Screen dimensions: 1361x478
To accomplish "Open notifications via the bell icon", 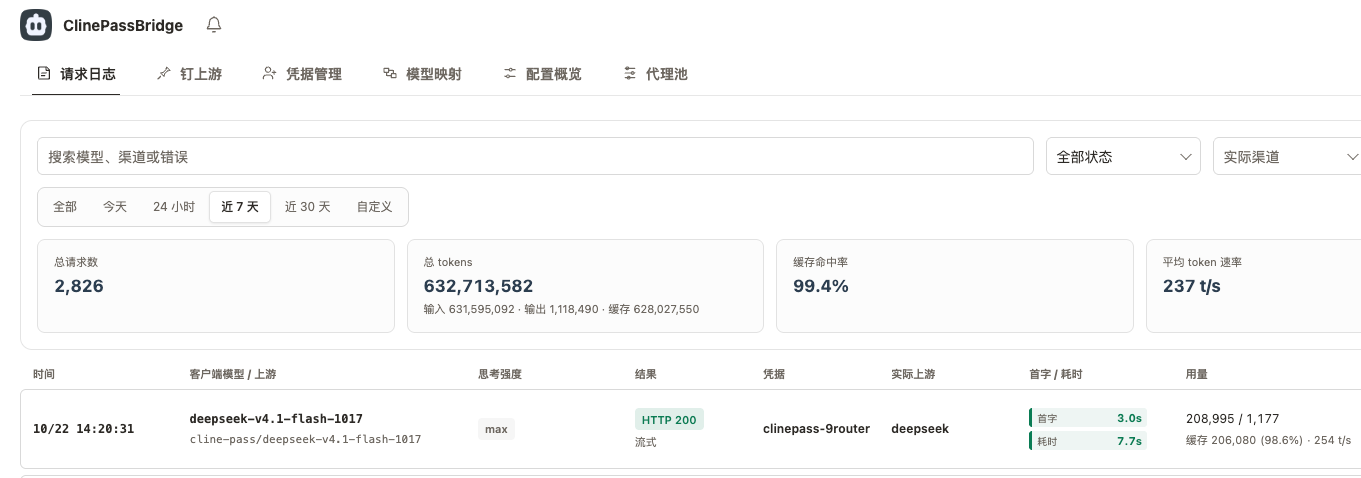I will (213, 25).
